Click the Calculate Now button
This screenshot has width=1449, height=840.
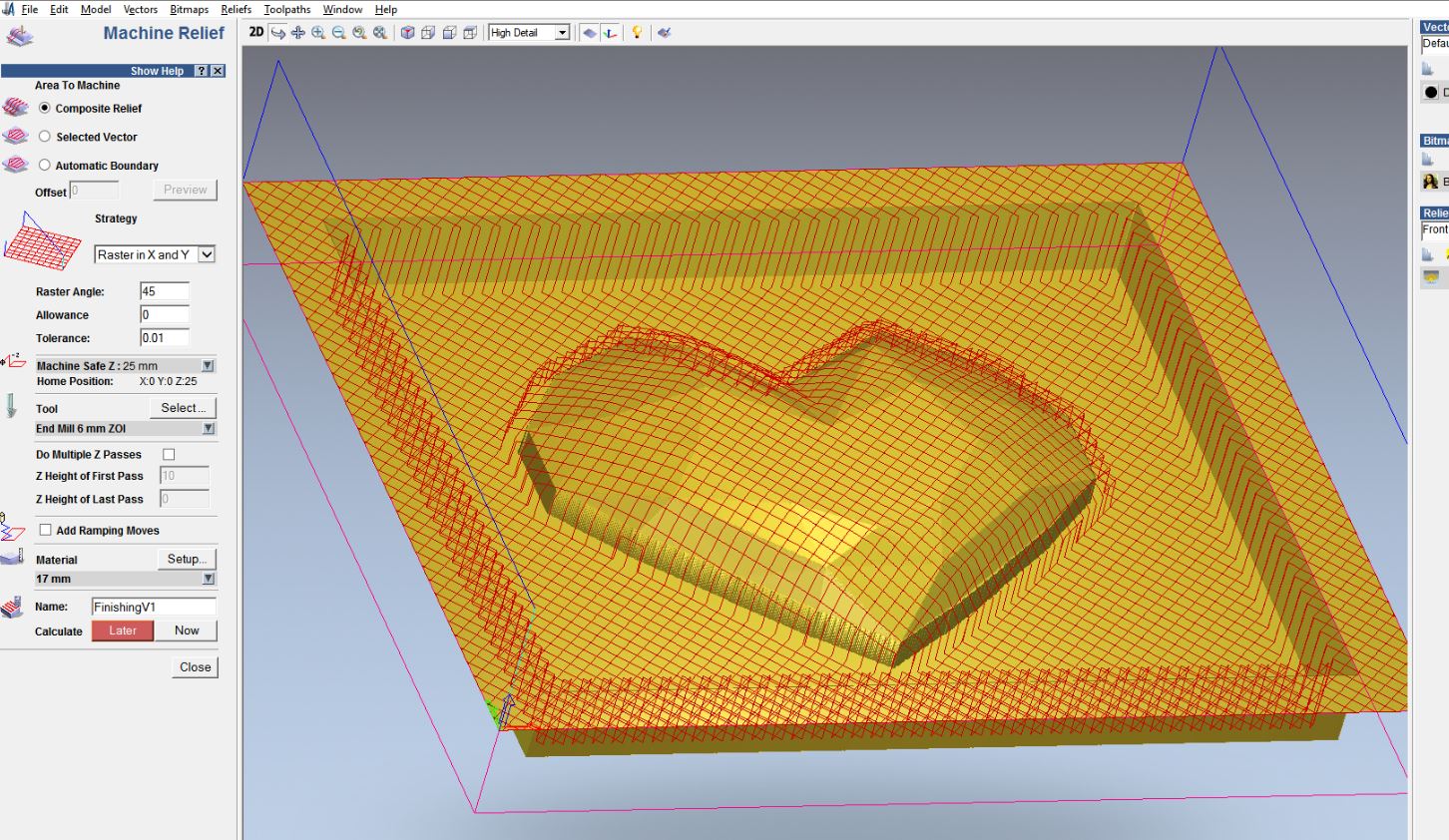tap(187, 630)
